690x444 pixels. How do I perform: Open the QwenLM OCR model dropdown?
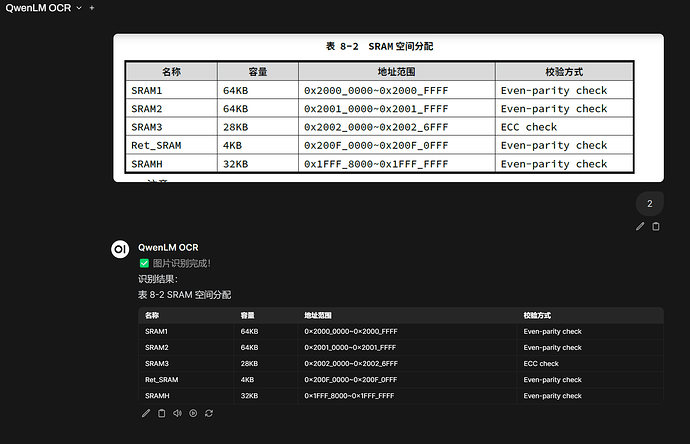click(x=44, y=8)
